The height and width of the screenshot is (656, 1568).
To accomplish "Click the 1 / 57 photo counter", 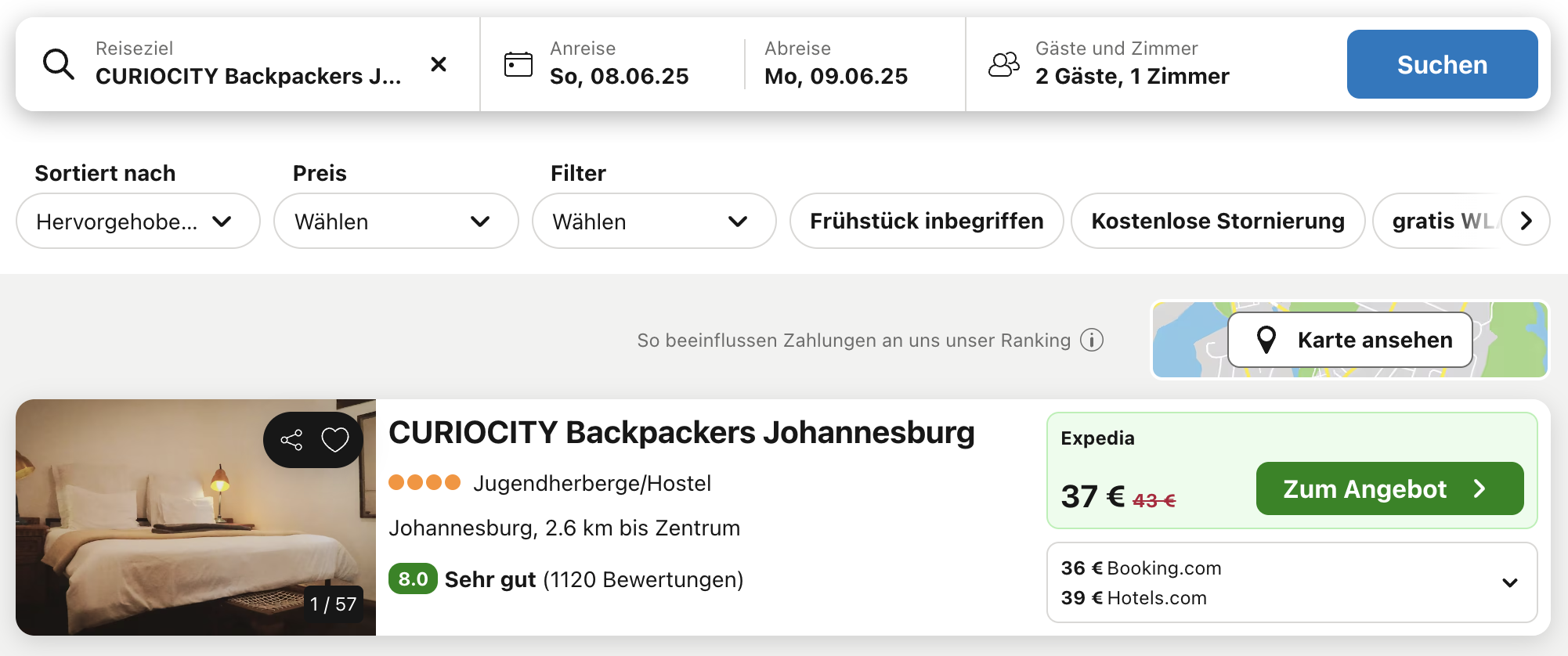I will (333, 604).
